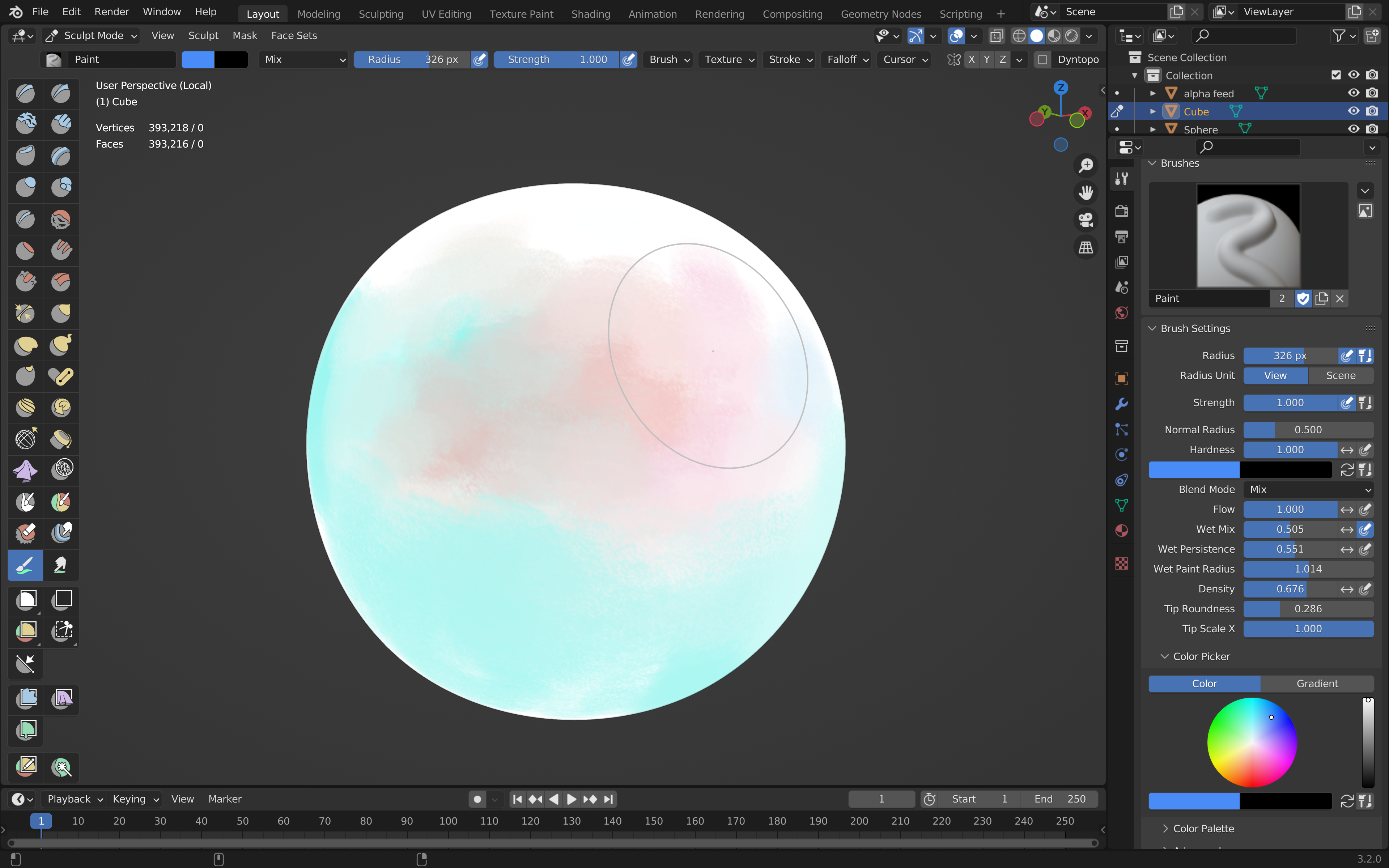Select the Snake Hook brush tool
Image resolution: width=1389 pixels, height=868 pixels.
tap(61, 344)
